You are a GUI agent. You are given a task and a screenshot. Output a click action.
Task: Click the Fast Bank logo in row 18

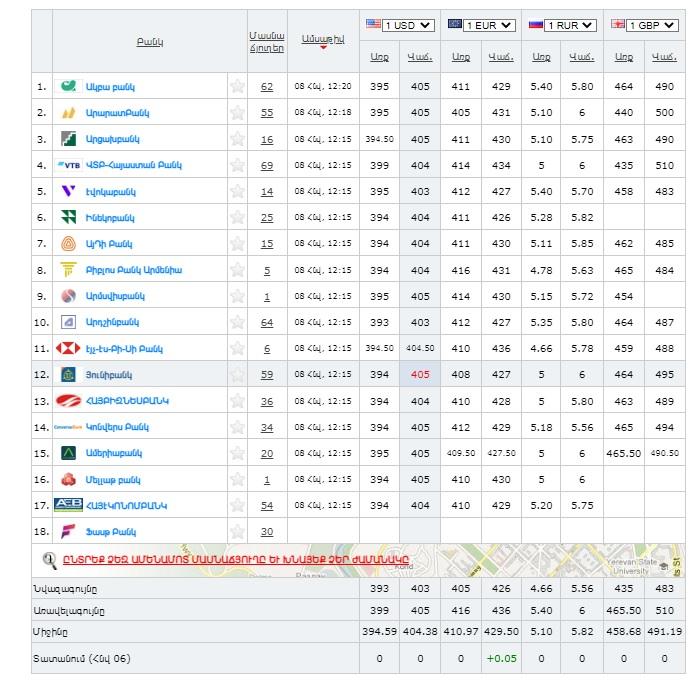[69, 531]
